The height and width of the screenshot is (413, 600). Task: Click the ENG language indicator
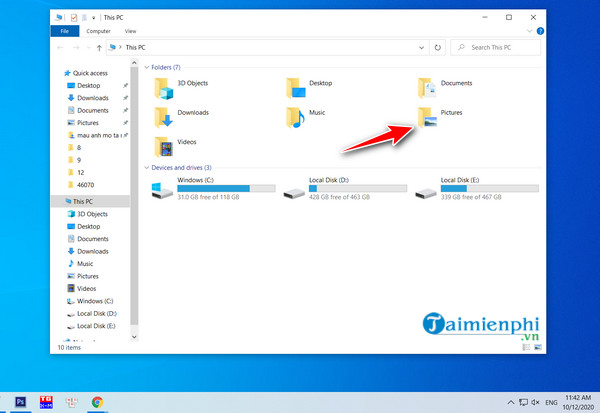tap(551, 403)
